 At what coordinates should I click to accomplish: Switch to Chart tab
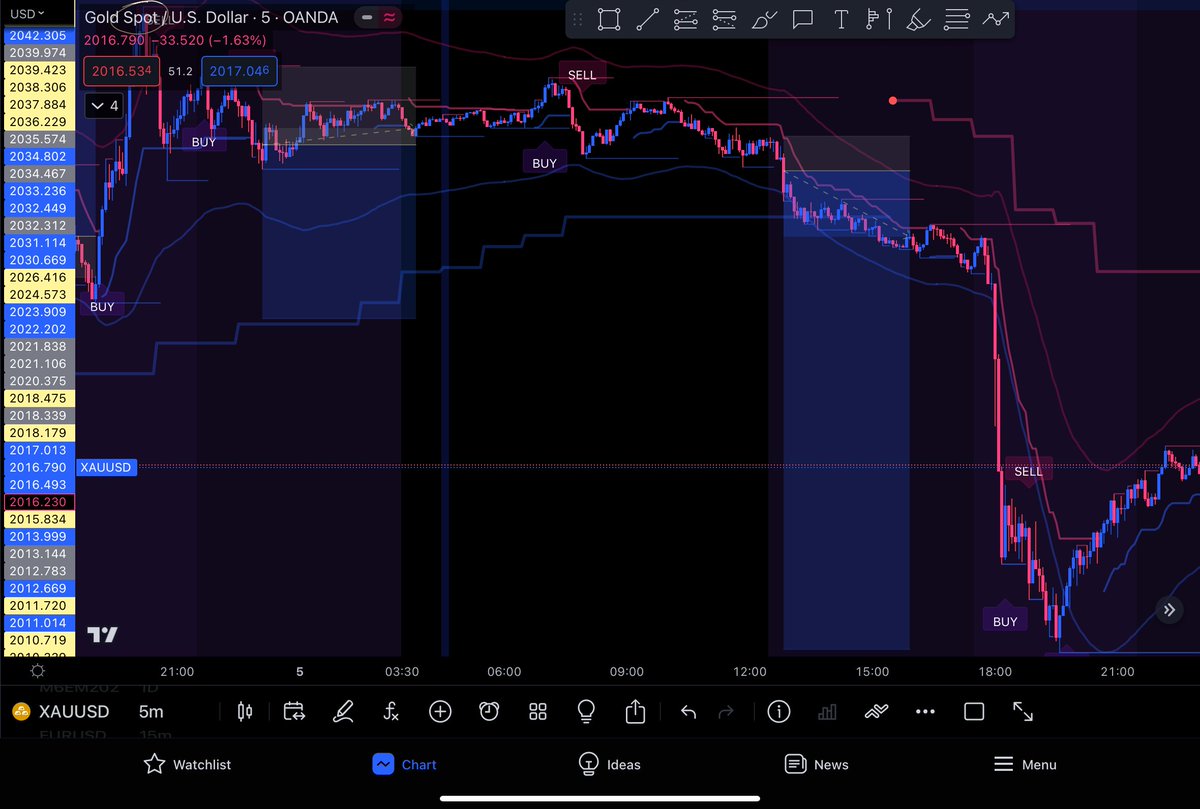click(x=404, y=764)
